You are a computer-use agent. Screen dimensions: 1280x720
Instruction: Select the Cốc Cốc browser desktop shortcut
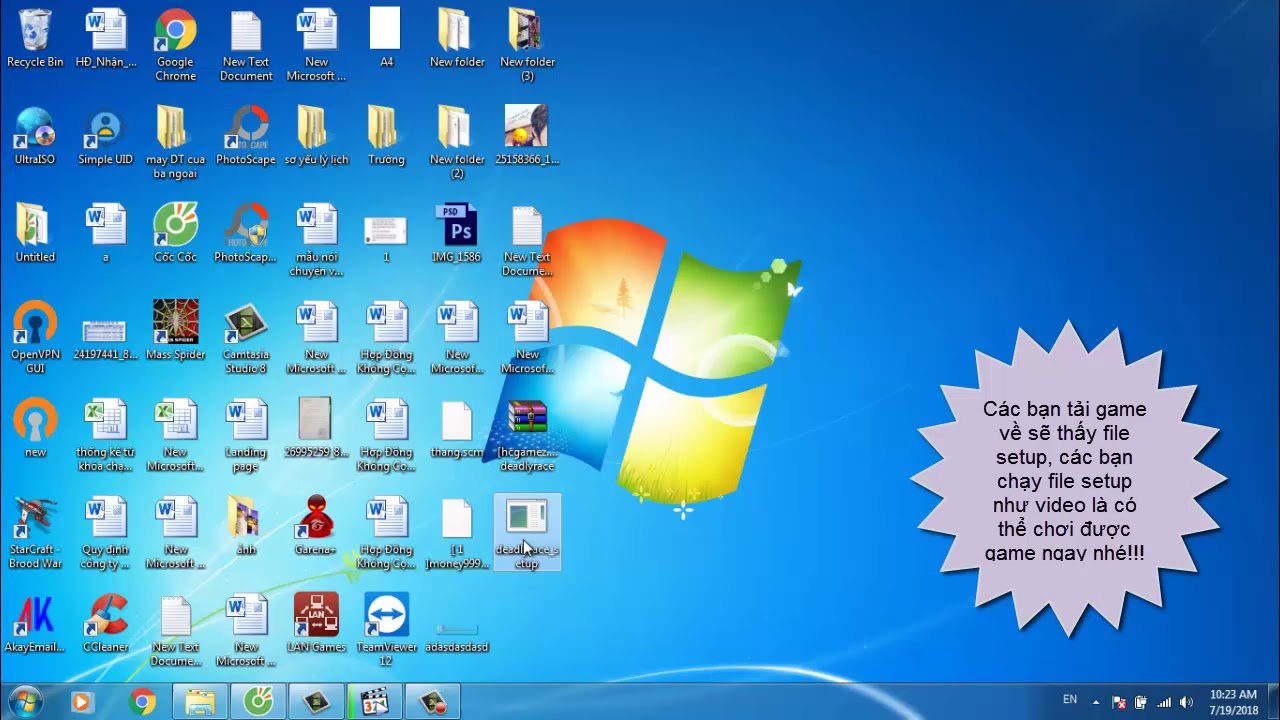[175, 233]
